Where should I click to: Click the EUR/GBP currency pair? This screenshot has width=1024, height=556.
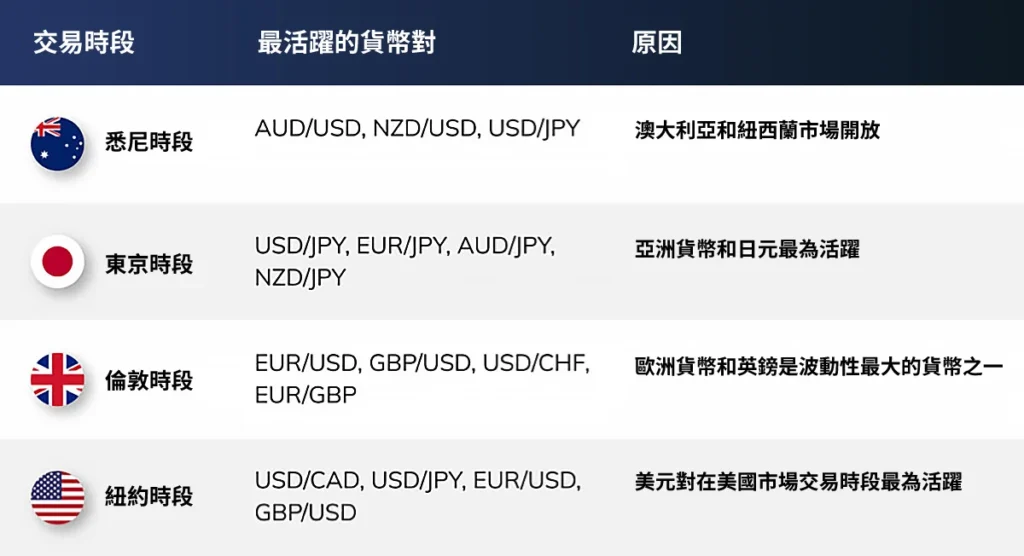(305, 395)
